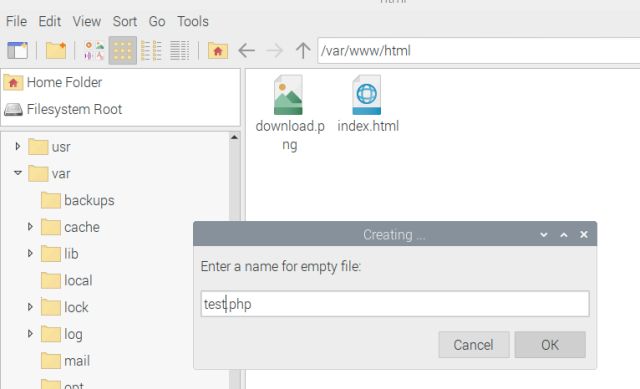
Task: Switch to compact list view
Action: coord(151,51)
